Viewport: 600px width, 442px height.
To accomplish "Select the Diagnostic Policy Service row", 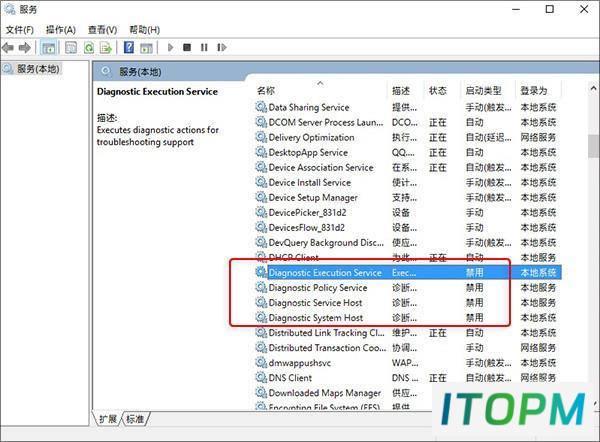I will [407, 288].
